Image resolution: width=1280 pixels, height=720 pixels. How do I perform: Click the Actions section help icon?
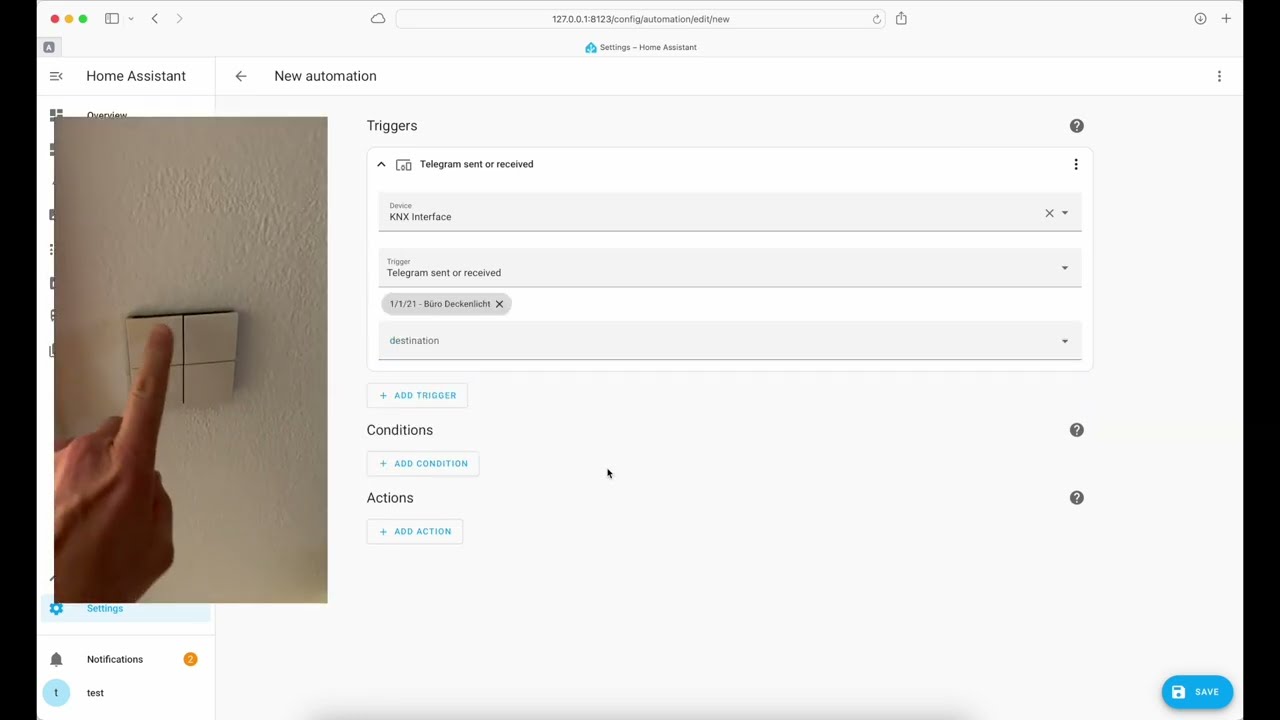(x=1076, y=497)
